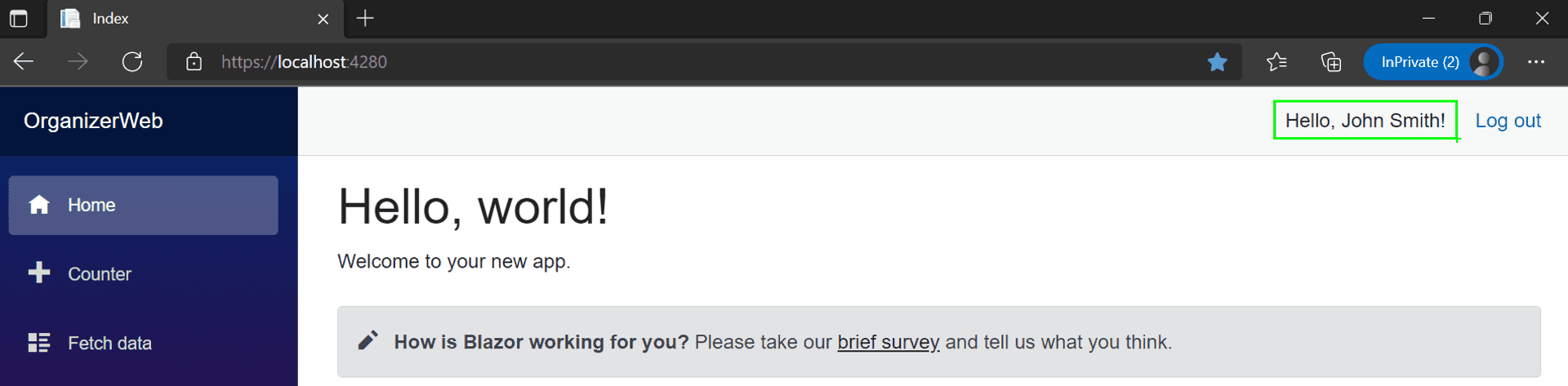
Task: Click the blue favorite star icon
Action: [1217, 62]
